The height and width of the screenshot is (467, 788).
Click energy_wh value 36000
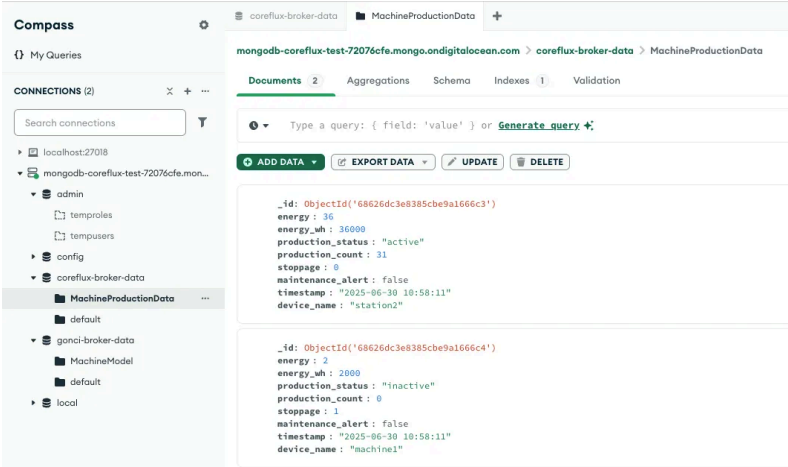coord(352,229)
